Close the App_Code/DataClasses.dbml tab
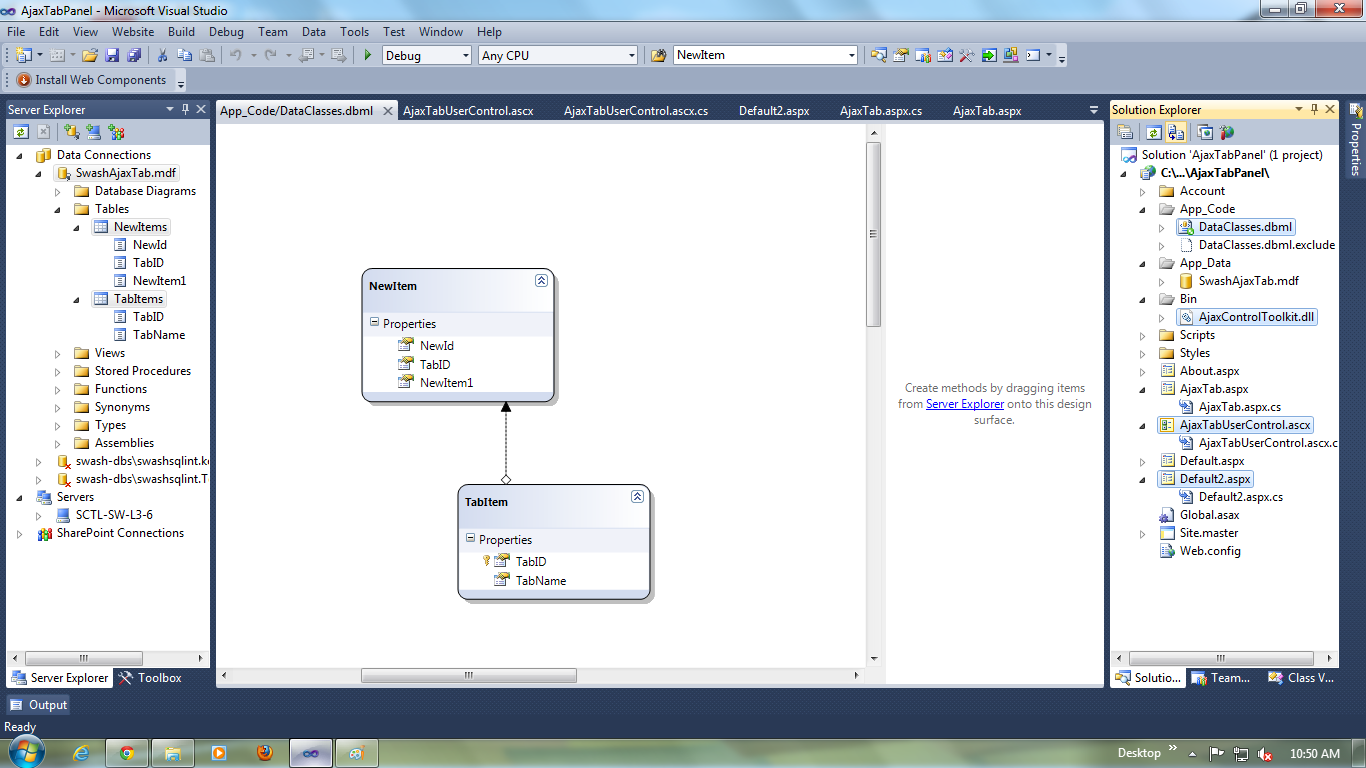 tap(388, 111)
